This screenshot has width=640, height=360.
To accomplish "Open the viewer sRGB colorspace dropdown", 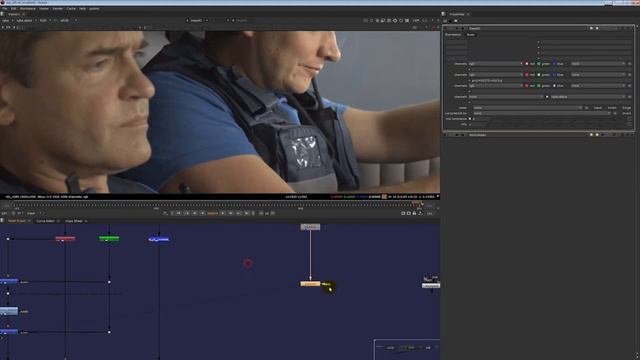I will [x=67, y=20].
